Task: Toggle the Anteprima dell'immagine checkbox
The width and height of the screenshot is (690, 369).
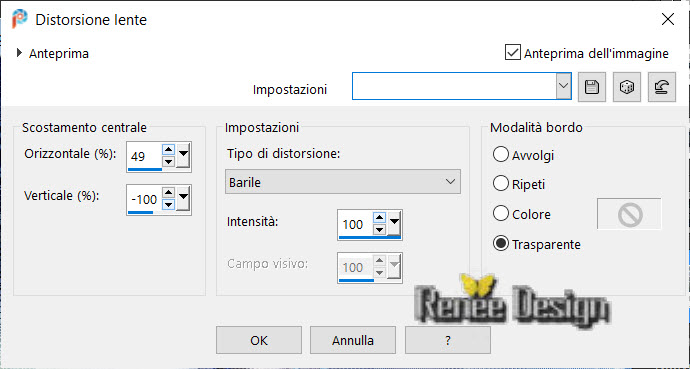Action: 513,53
